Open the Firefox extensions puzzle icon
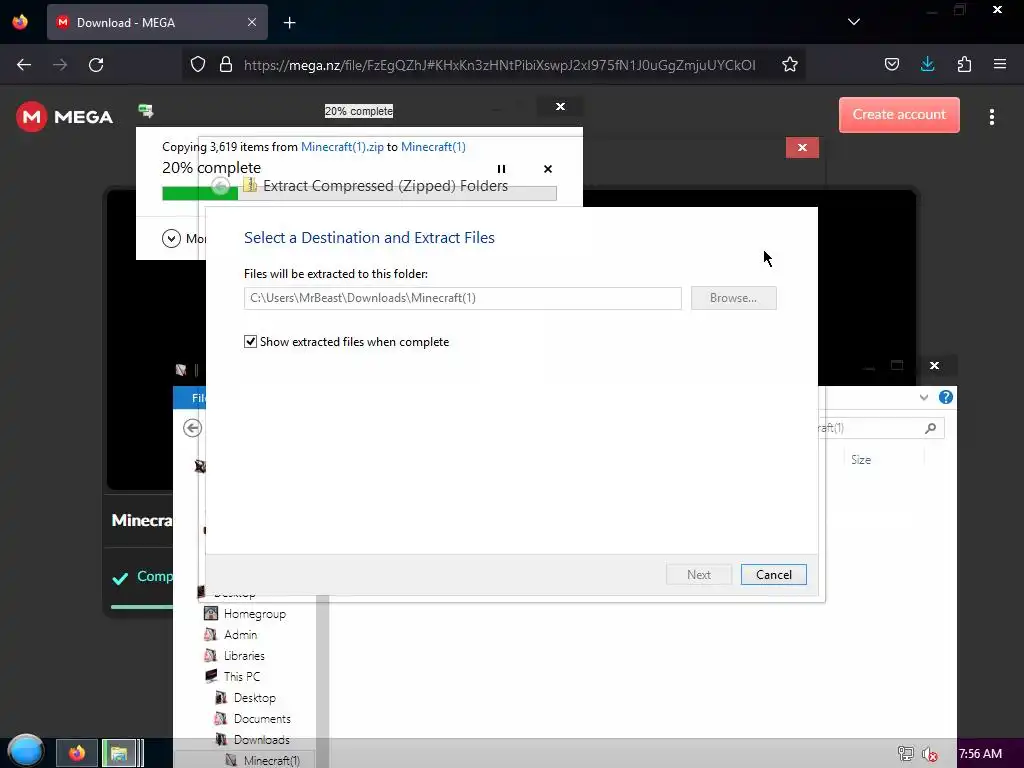 click(964, 65)
